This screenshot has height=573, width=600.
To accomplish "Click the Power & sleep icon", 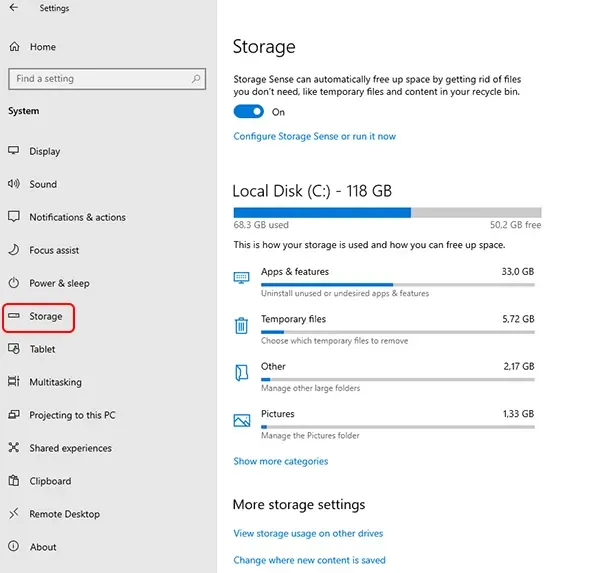I will point(14,283).
